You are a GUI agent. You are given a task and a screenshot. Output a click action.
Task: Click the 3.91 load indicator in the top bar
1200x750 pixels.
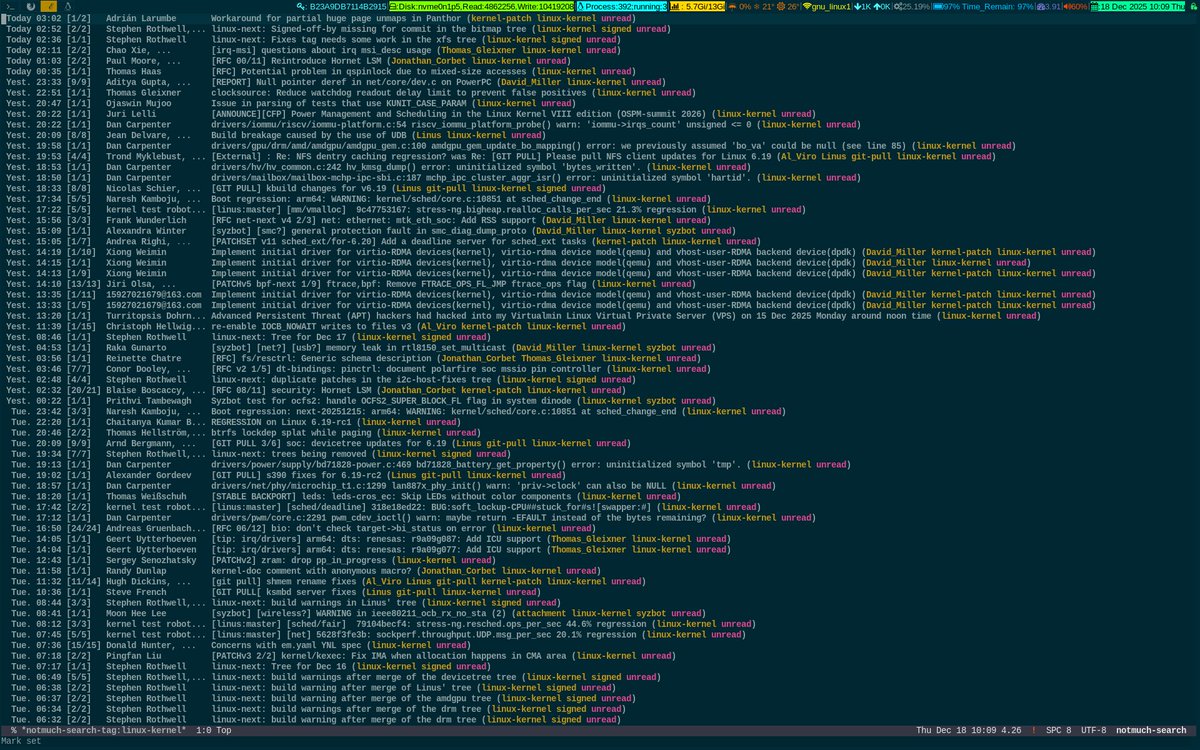(1049, 7)
